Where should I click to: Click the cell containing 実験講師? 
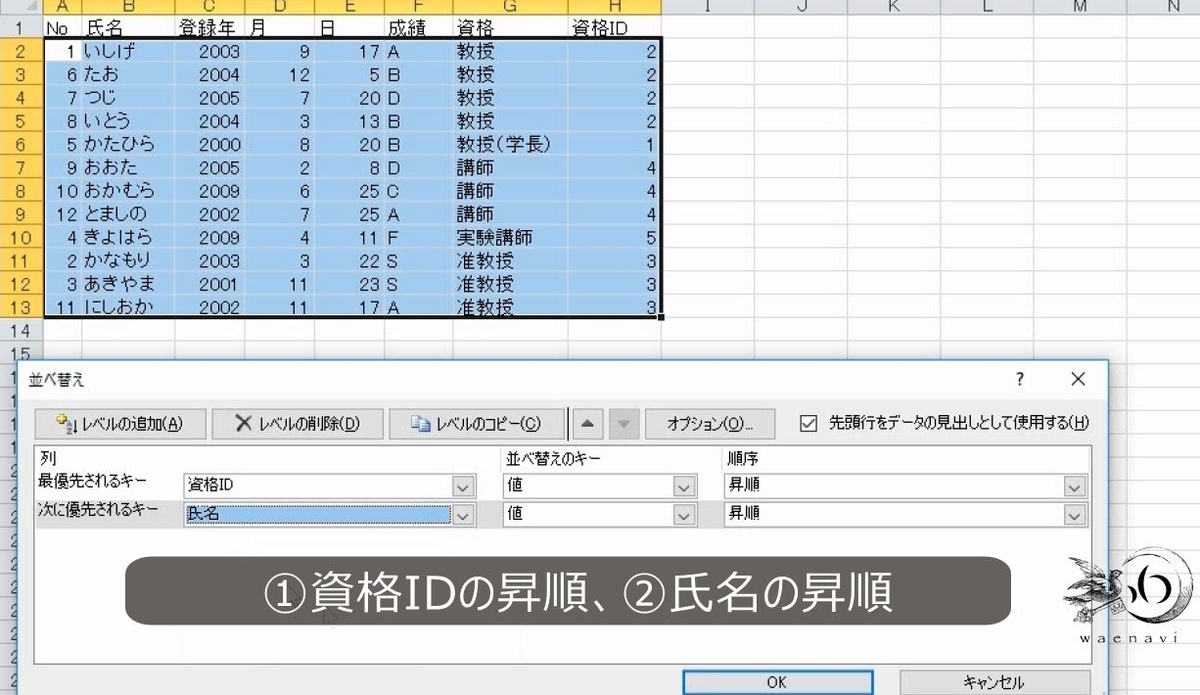point(510,238)
